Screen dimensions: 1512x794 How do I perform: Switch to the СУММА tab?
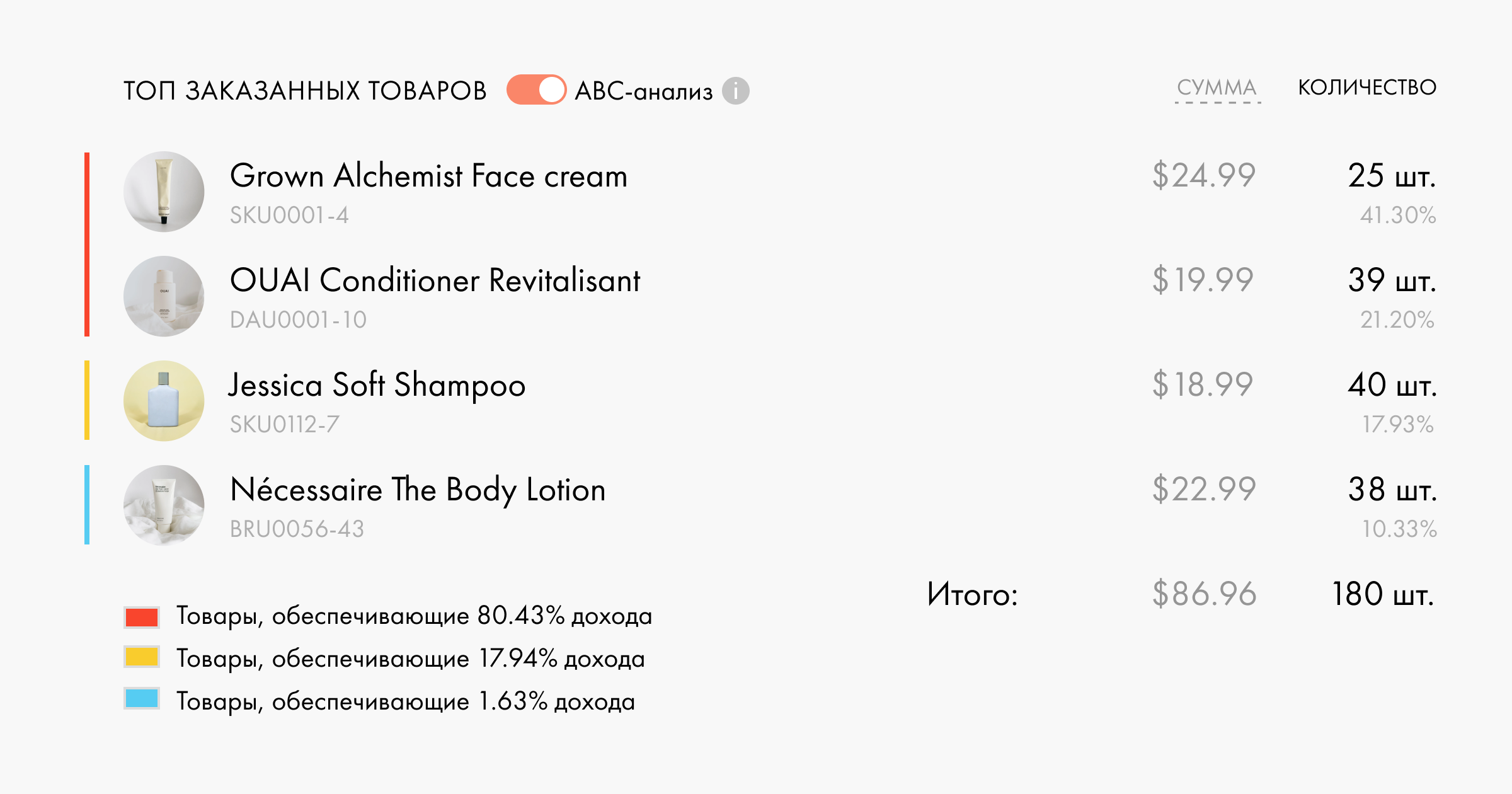(x=1217, y=88)
